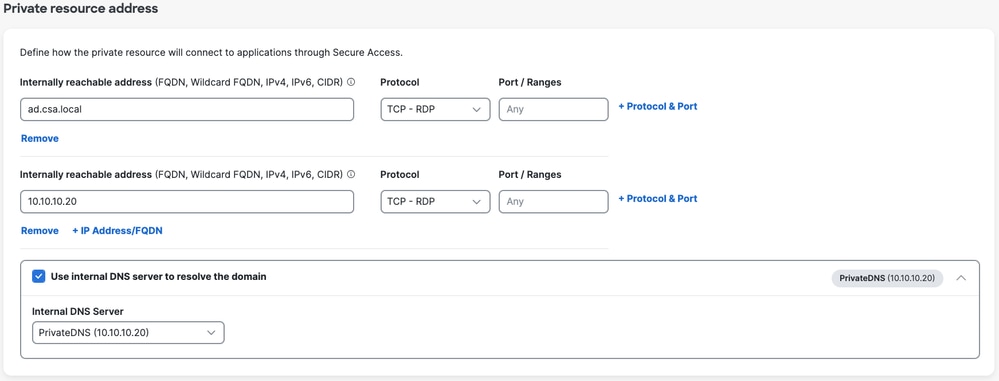The height and width of the screenshot is (381, 999).
Task: Click + IP Address/FQDN link
Action: coord(117,231)
